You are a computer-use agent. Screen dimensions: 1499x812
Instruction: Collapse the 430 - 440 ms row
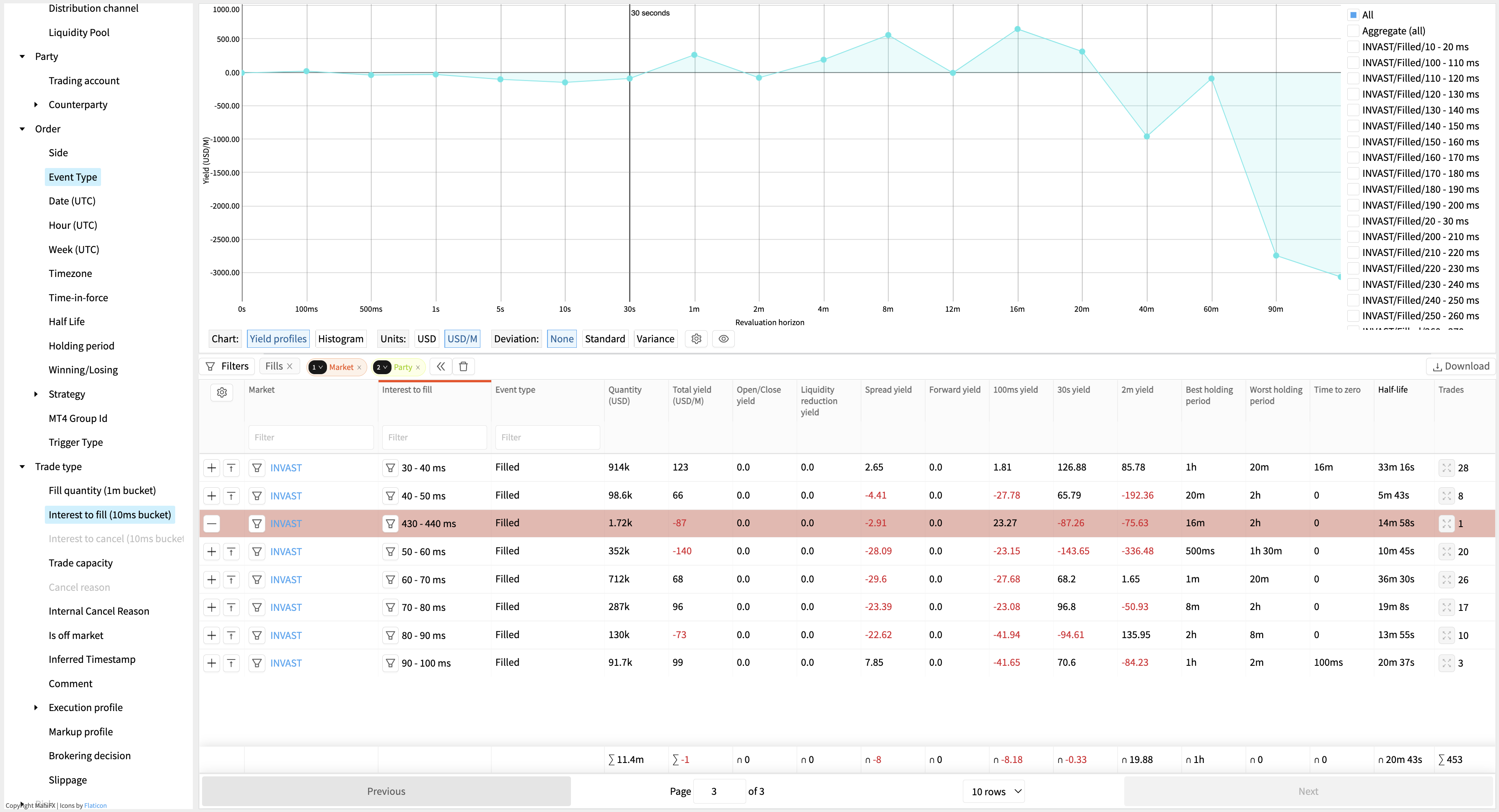pos(212,523)
